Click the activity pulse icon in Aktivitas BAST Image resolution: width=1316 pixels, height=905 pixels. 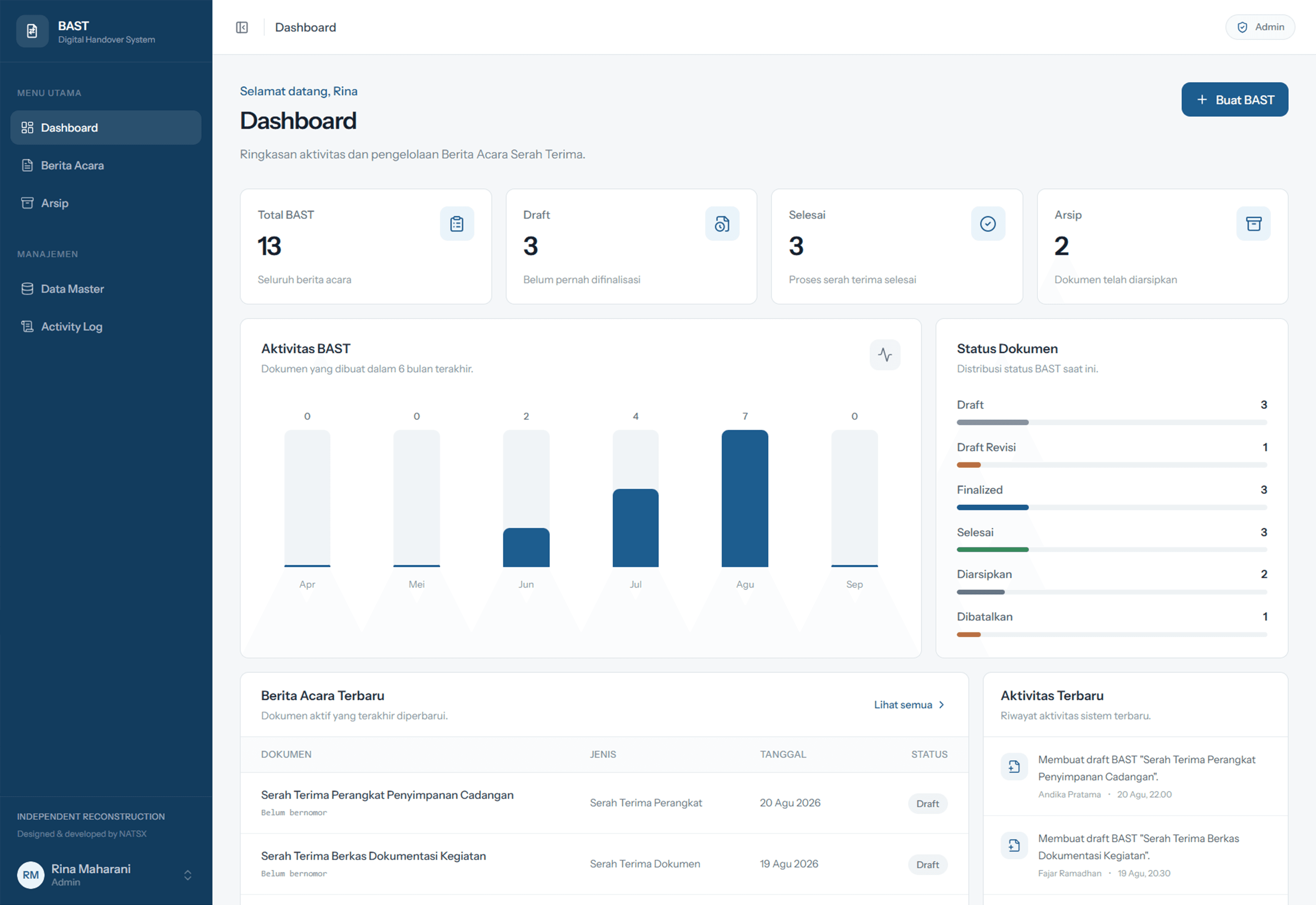click(885, 355)
